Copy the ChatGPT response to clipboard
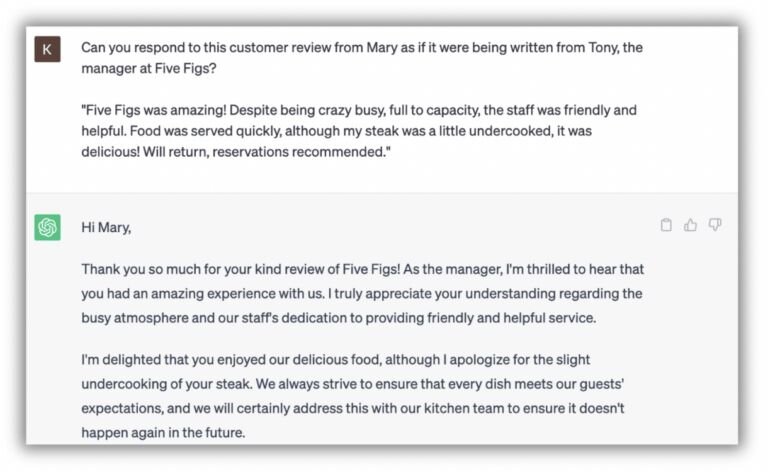This screenshot has height=472, width=768. 666,225
